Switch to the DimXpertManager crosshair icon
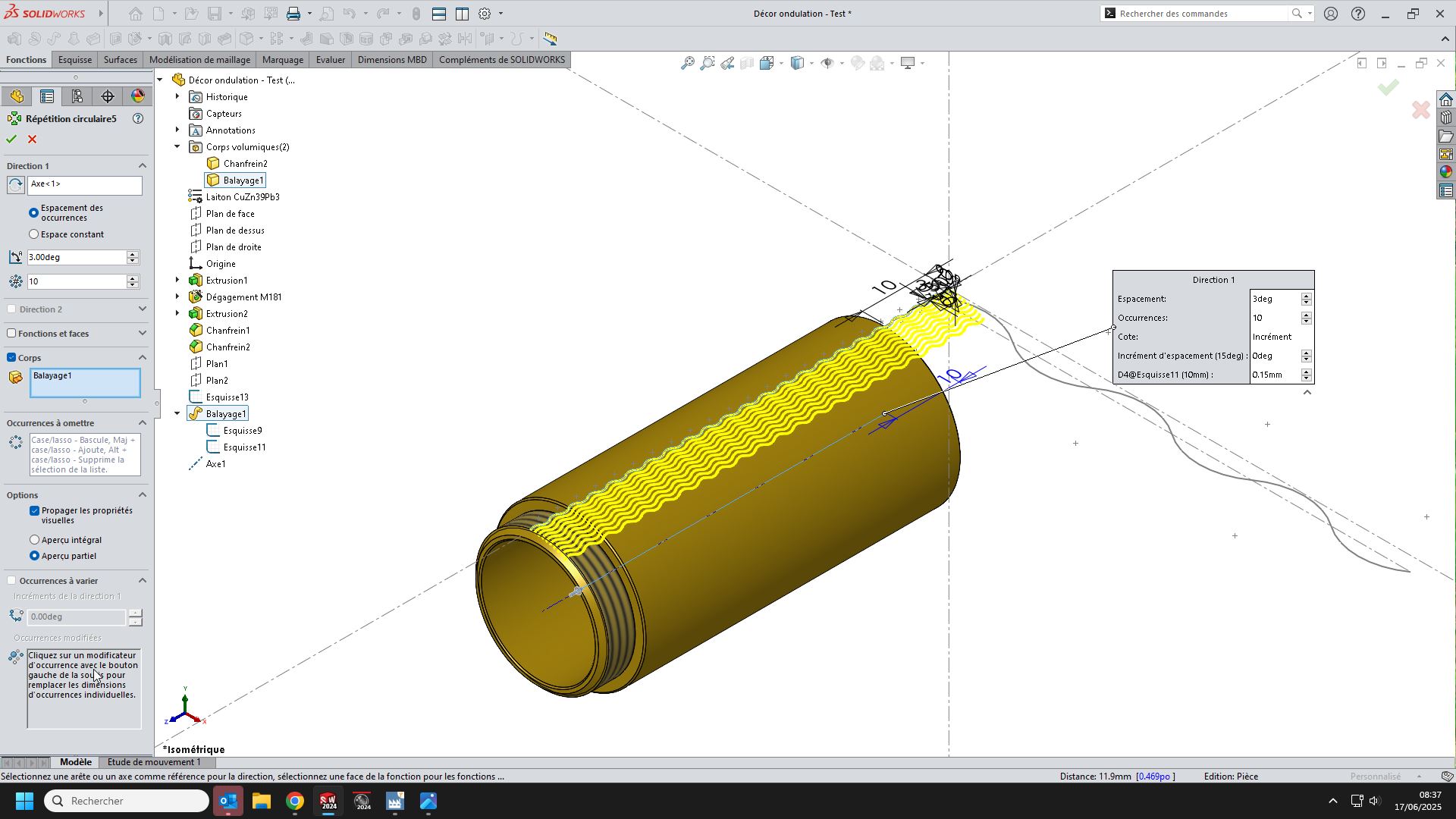This screenshot has height=819, width=1456. coord(108,96)
